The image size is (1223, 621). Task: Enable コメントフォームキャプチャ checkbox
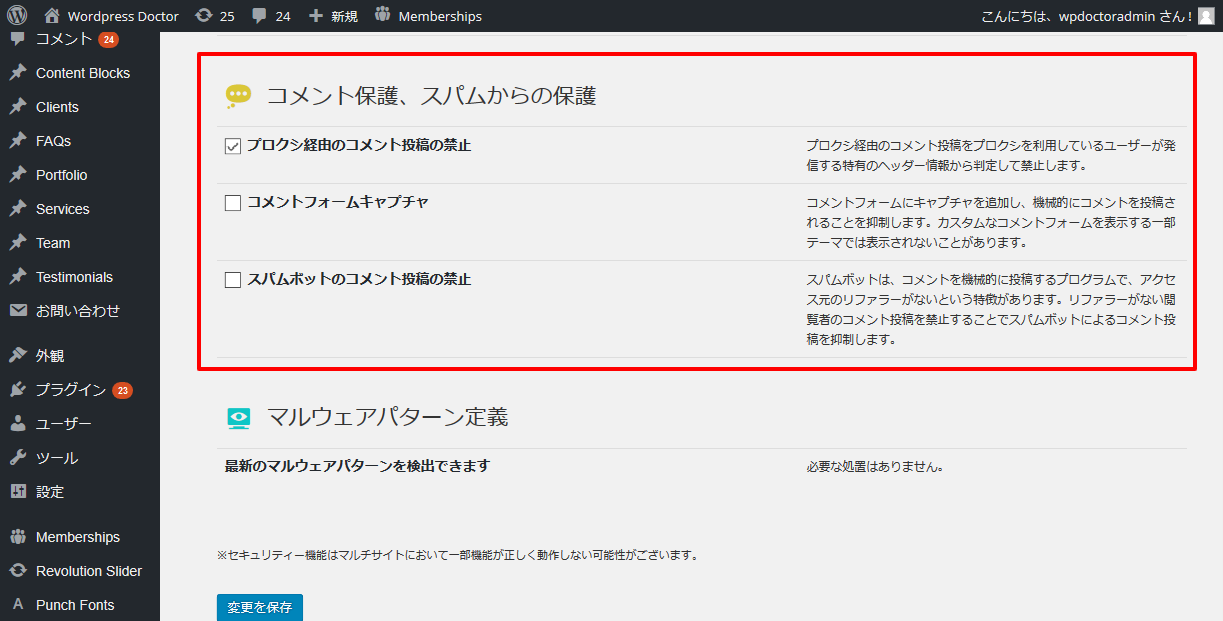pos(233,203)
